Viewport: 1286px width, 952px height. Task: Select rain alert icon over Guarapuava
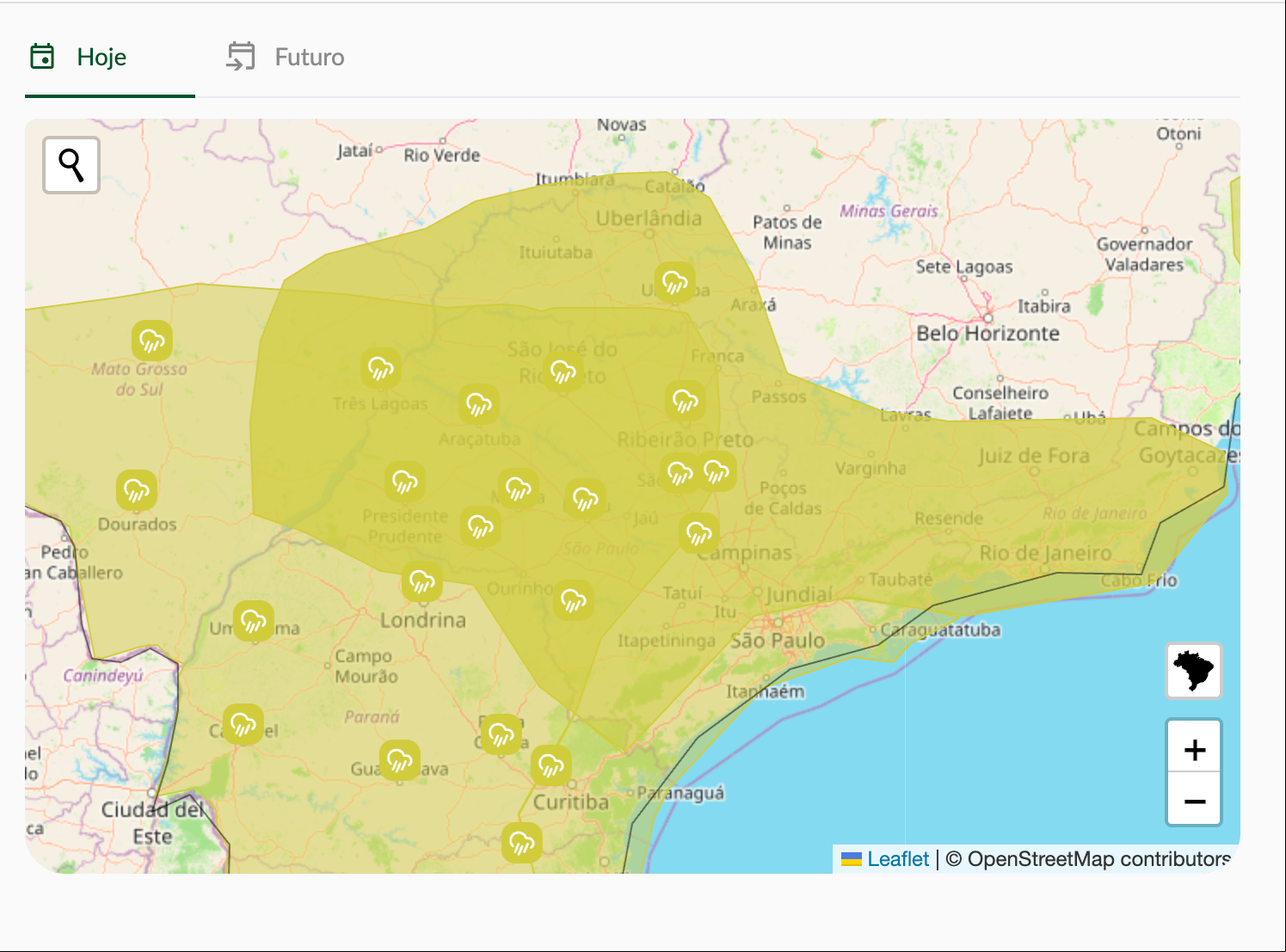click(x=400, y=760)
